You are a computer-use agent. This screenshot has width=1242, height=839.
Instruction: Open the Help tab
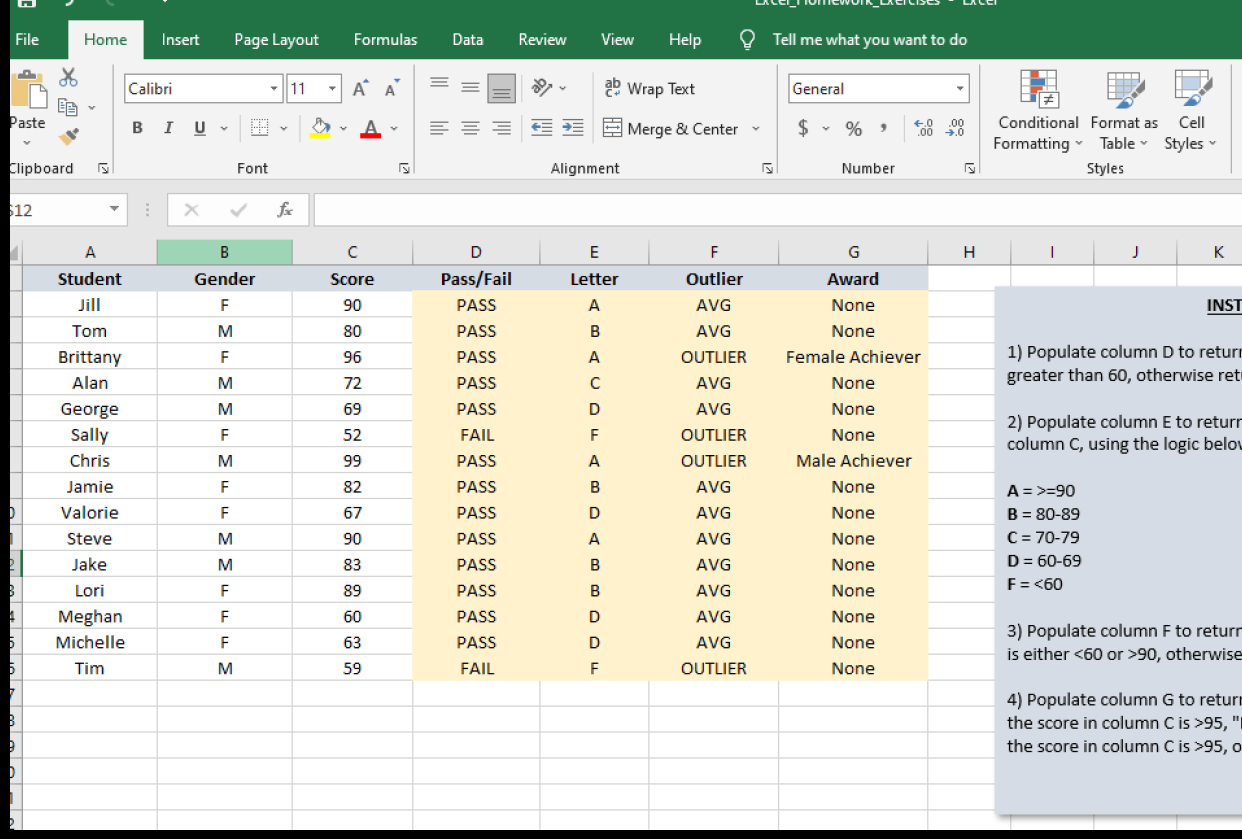(x=684, y=40)
